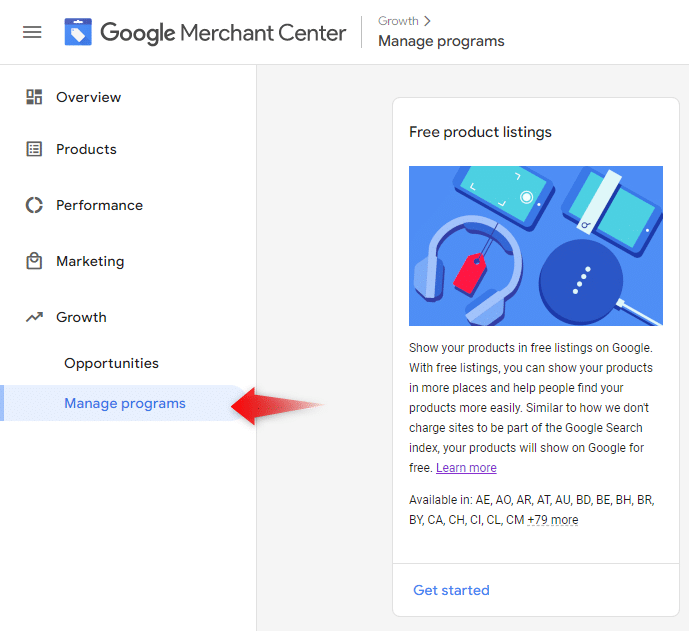Open Opportunities under Growth

(x=111, y=363)
